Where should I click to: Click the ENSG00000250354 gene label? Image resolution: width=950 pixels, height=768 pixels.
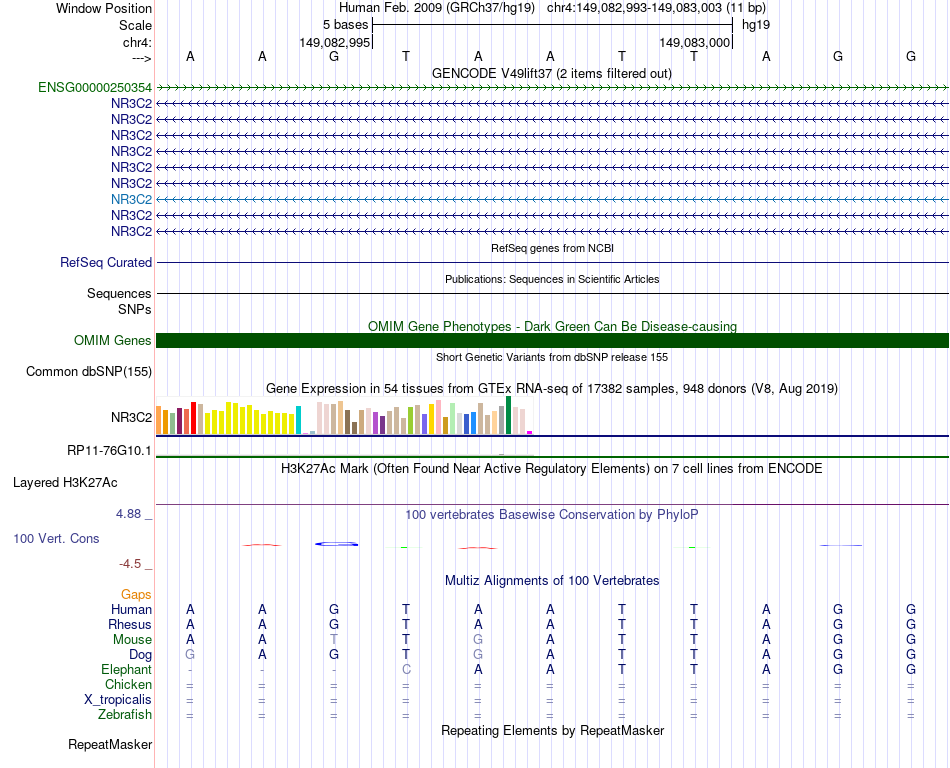coord(95,88)
